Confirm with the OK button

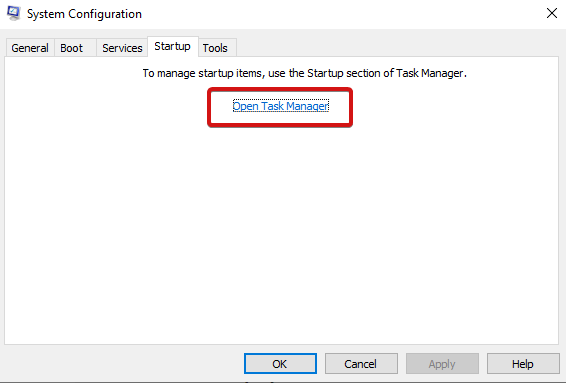[x=280, y=364]
